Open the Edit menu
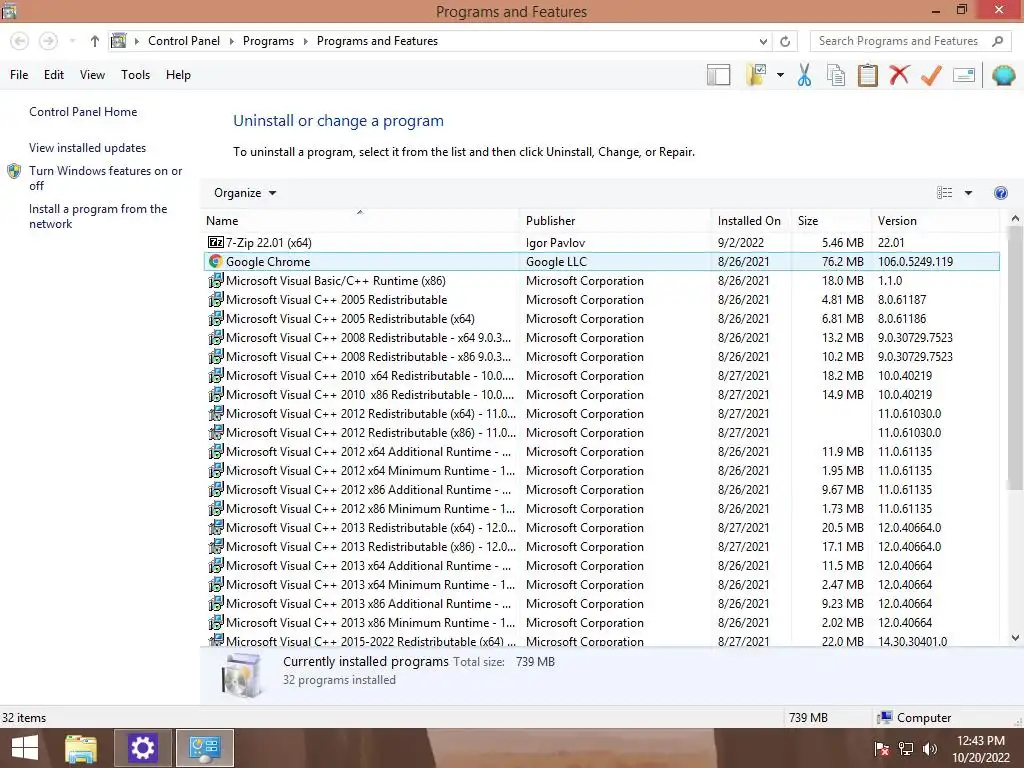Screen dimensions: 1024x768 pos(54,75)
